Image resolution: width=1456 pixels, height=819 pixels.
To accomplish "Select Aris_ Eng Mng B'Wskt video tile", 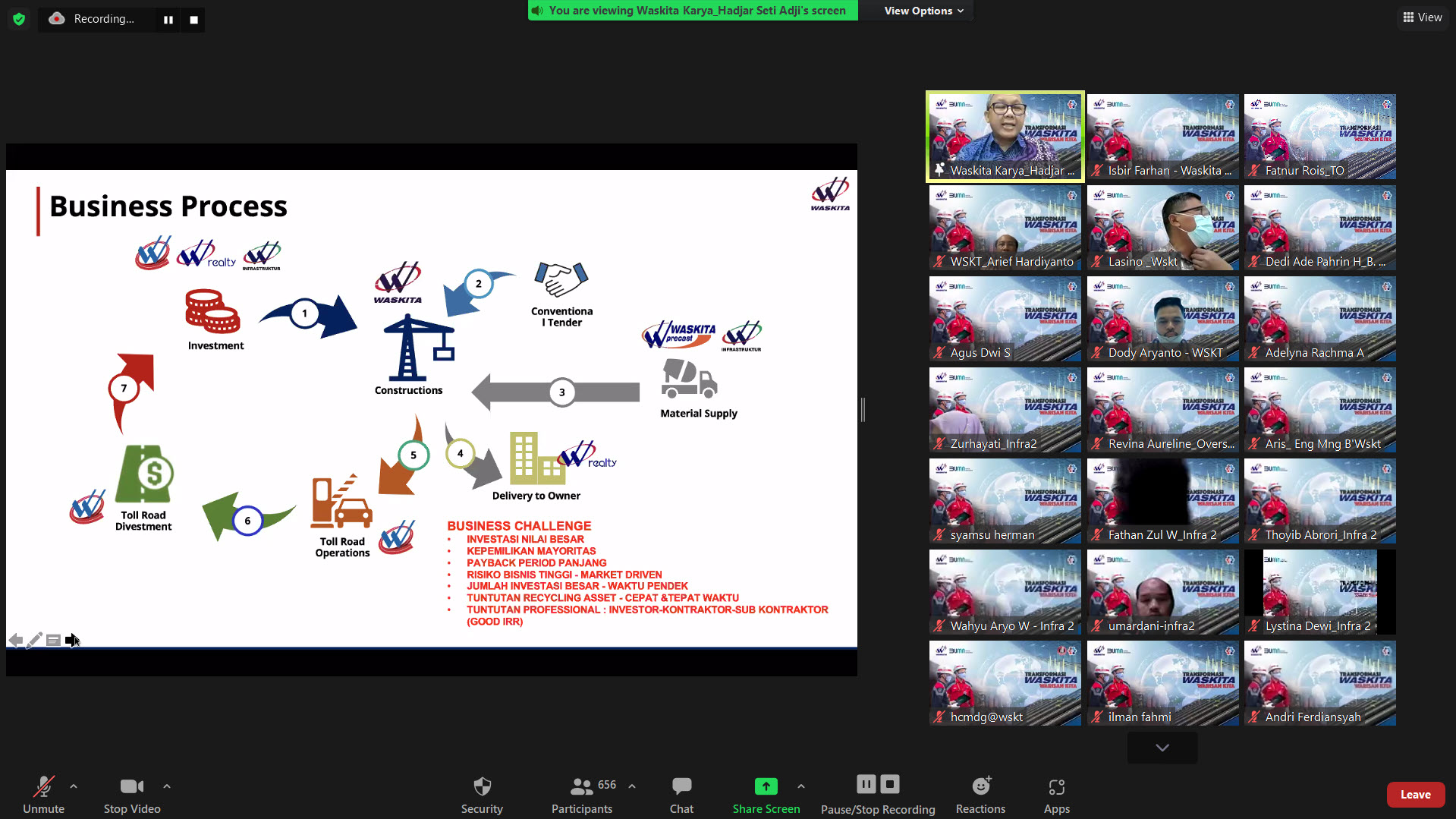I will point(1320,410).
